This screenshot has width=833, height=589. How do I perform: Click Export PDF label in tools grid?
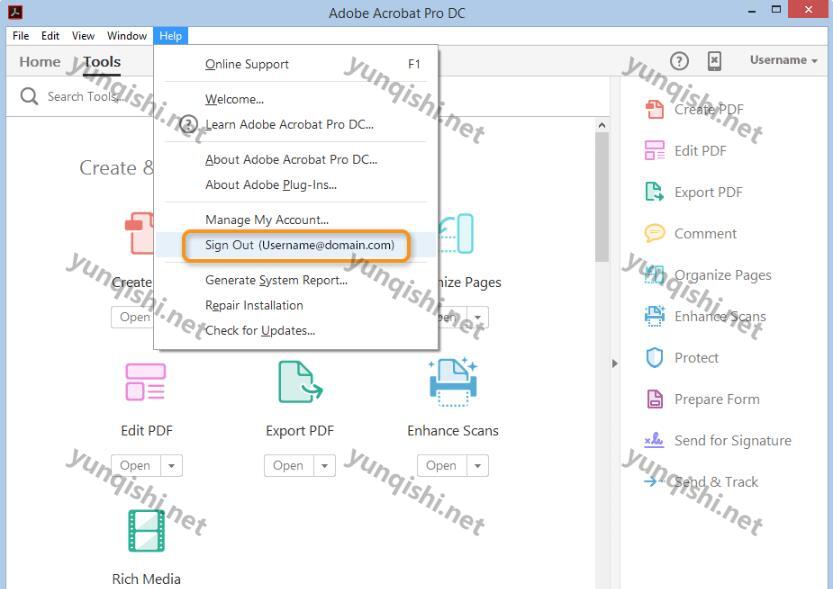[x=300, y=431]
